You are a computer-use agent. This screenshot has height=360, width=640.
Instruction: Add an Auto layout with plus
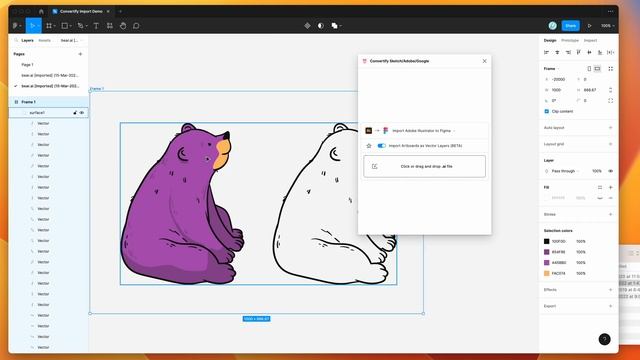click(611, 128)
